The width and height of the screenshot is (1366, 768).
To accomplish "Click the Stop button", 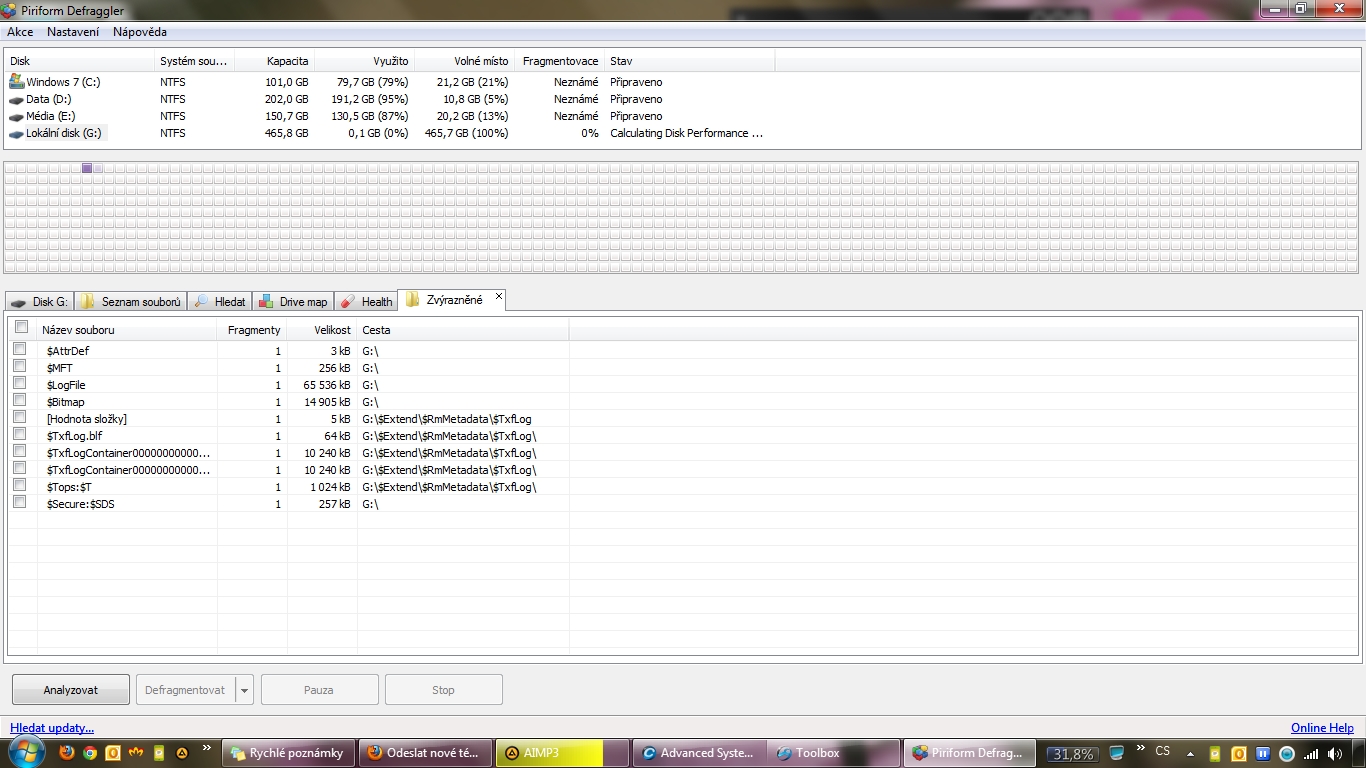I will click(x=443, y=690).
